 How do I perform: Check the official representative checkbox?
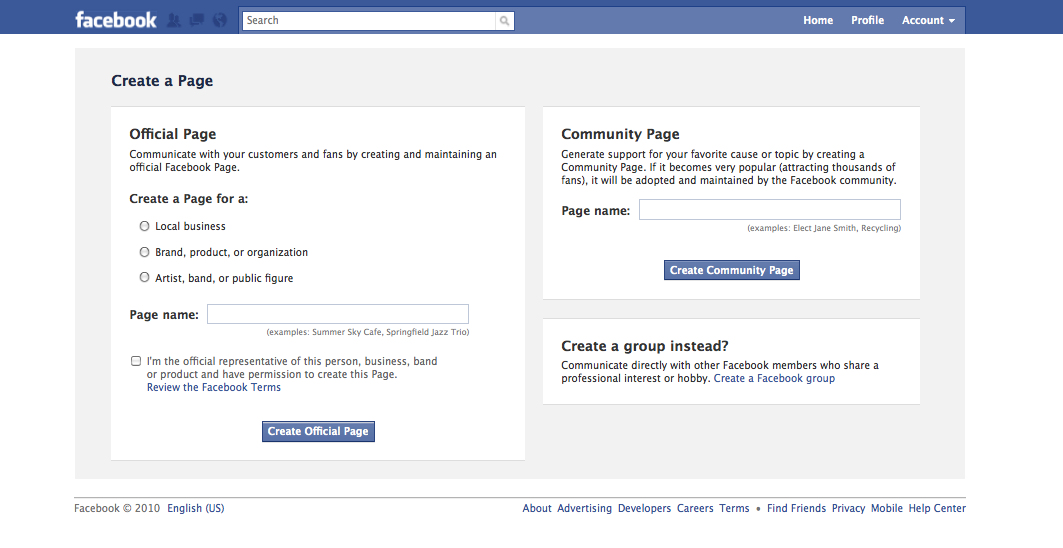pyautogui.click(x=136, y=361)
